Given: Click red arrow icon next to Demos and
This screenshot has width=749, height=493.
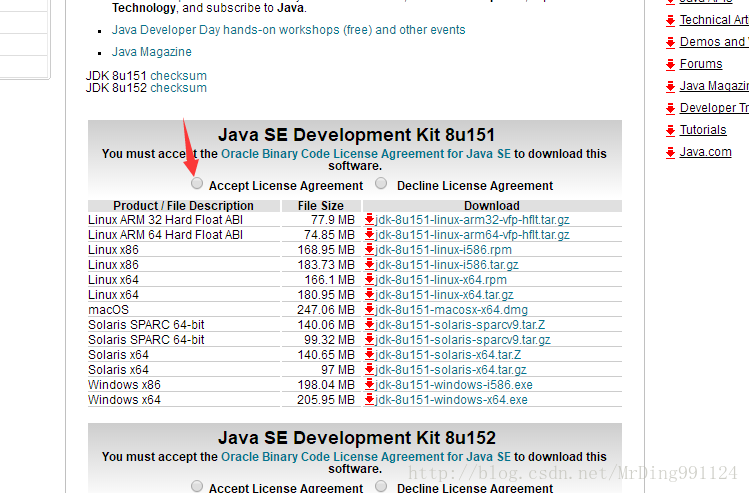Looking at the screenshot, I should click(x=671, y=43).
